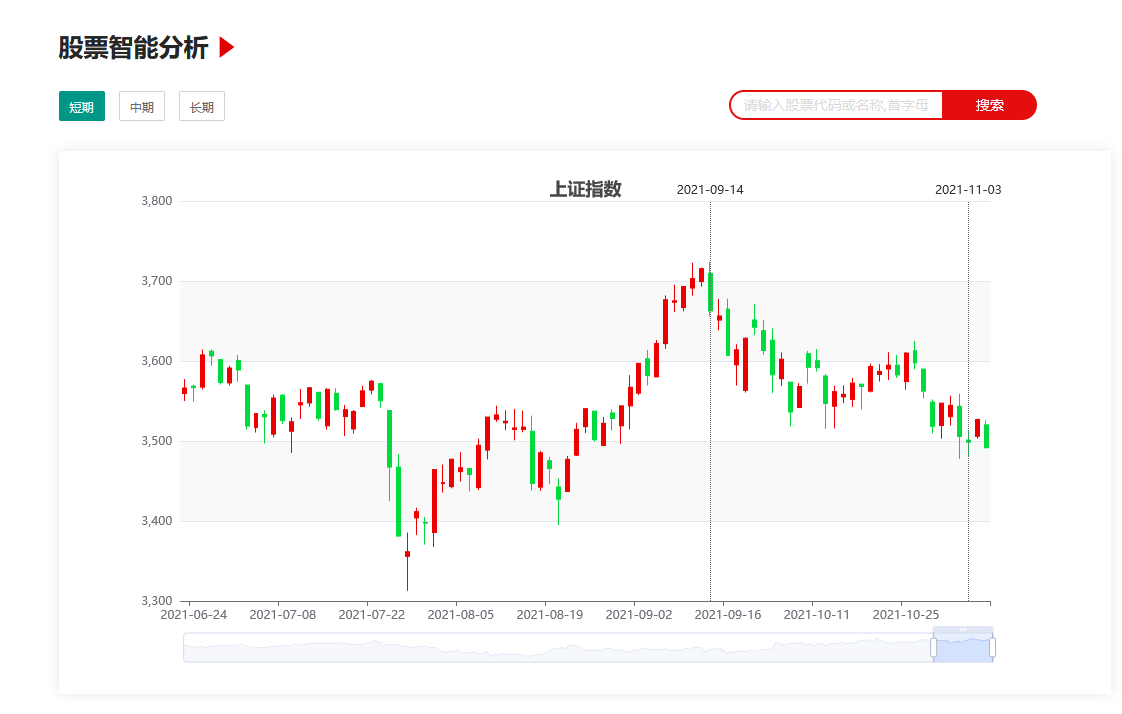Click the 2021-09-16 x-axis date label
1122x714 pixels.
(x=728, y=615)
